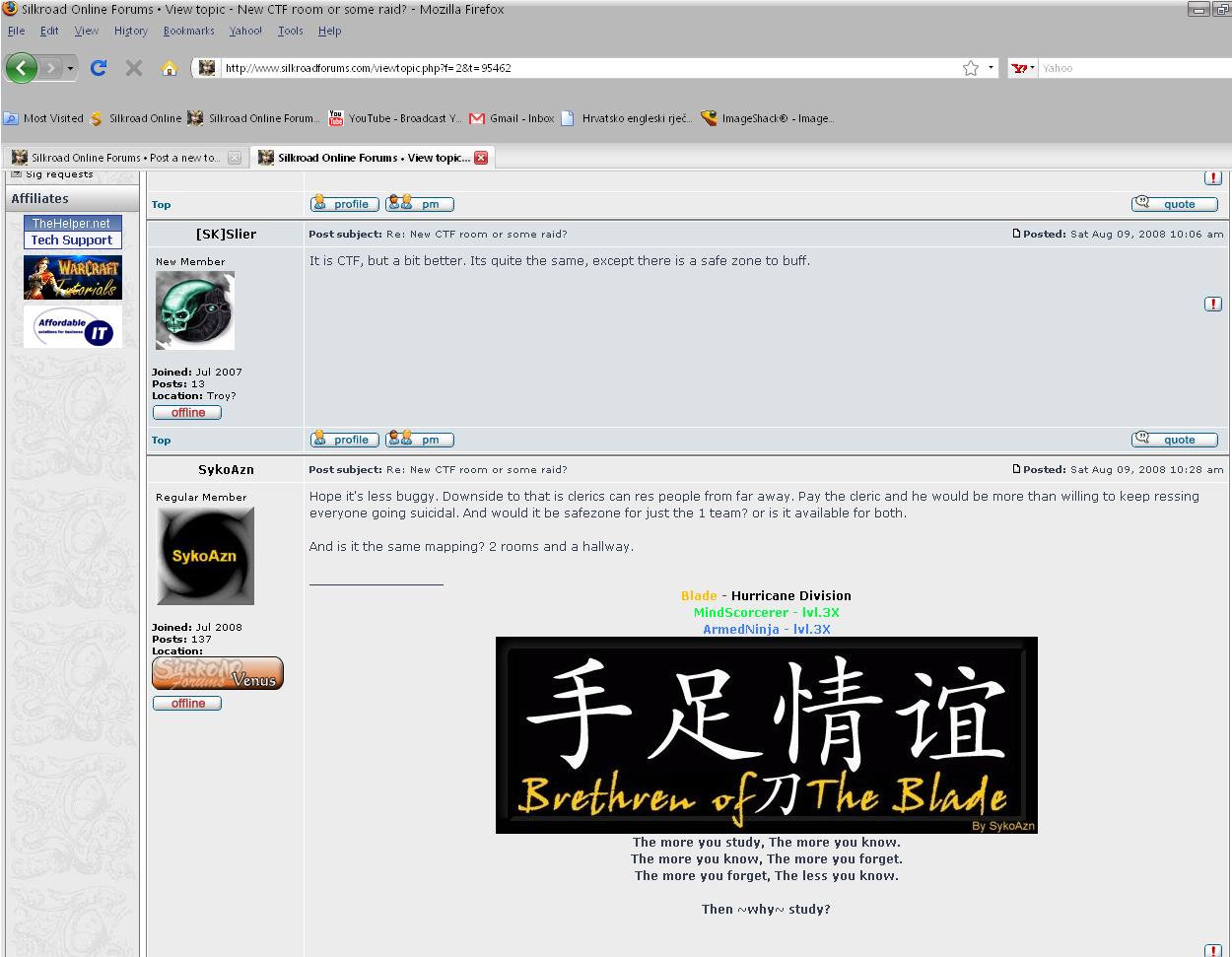Bookmark the page with the star icon
This screenshot has height=957, width=1232.
click(x=971, y=68)
